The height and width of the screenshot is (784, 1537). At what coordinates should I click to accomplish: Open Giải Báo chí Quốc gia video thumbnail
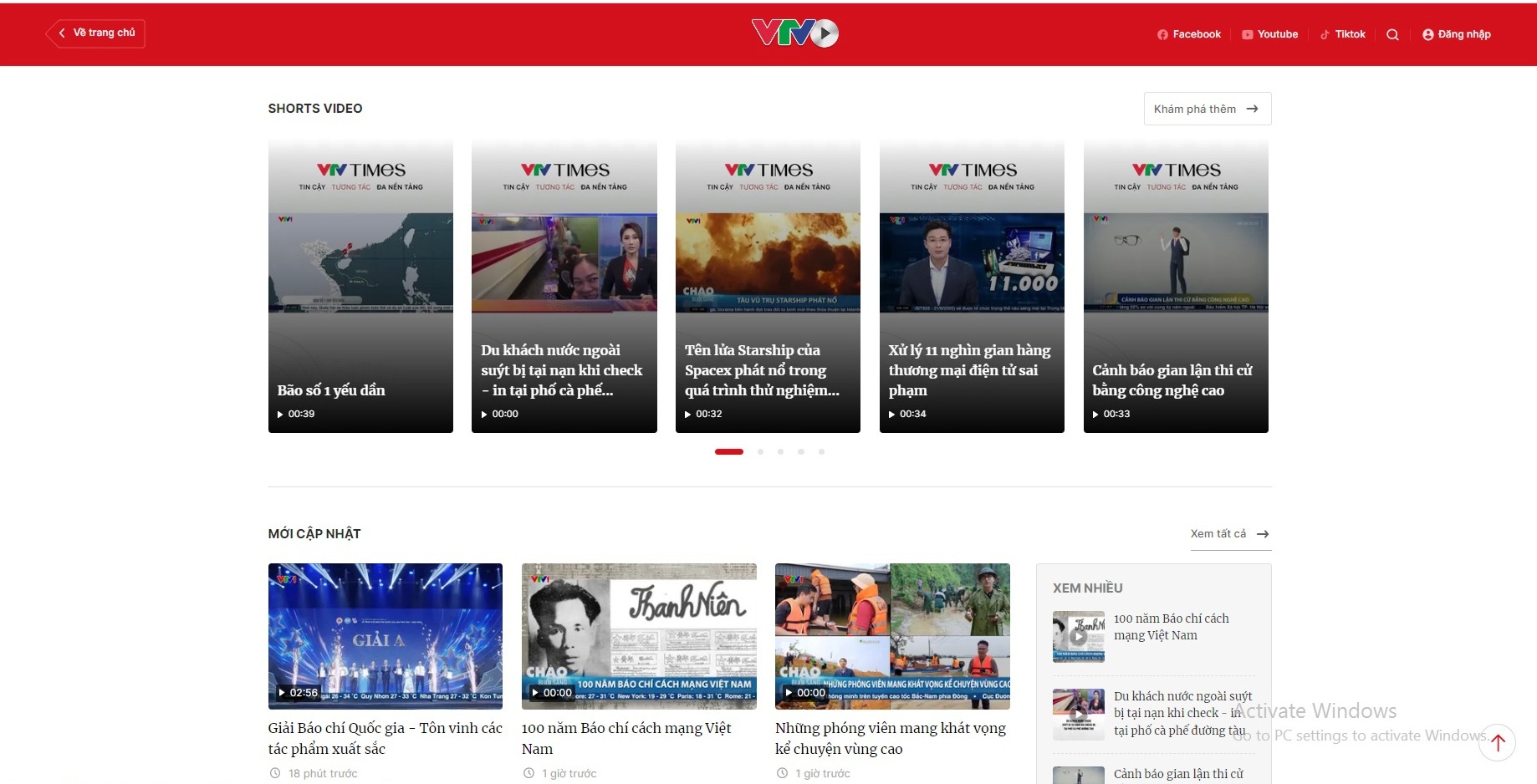[385, 636]
